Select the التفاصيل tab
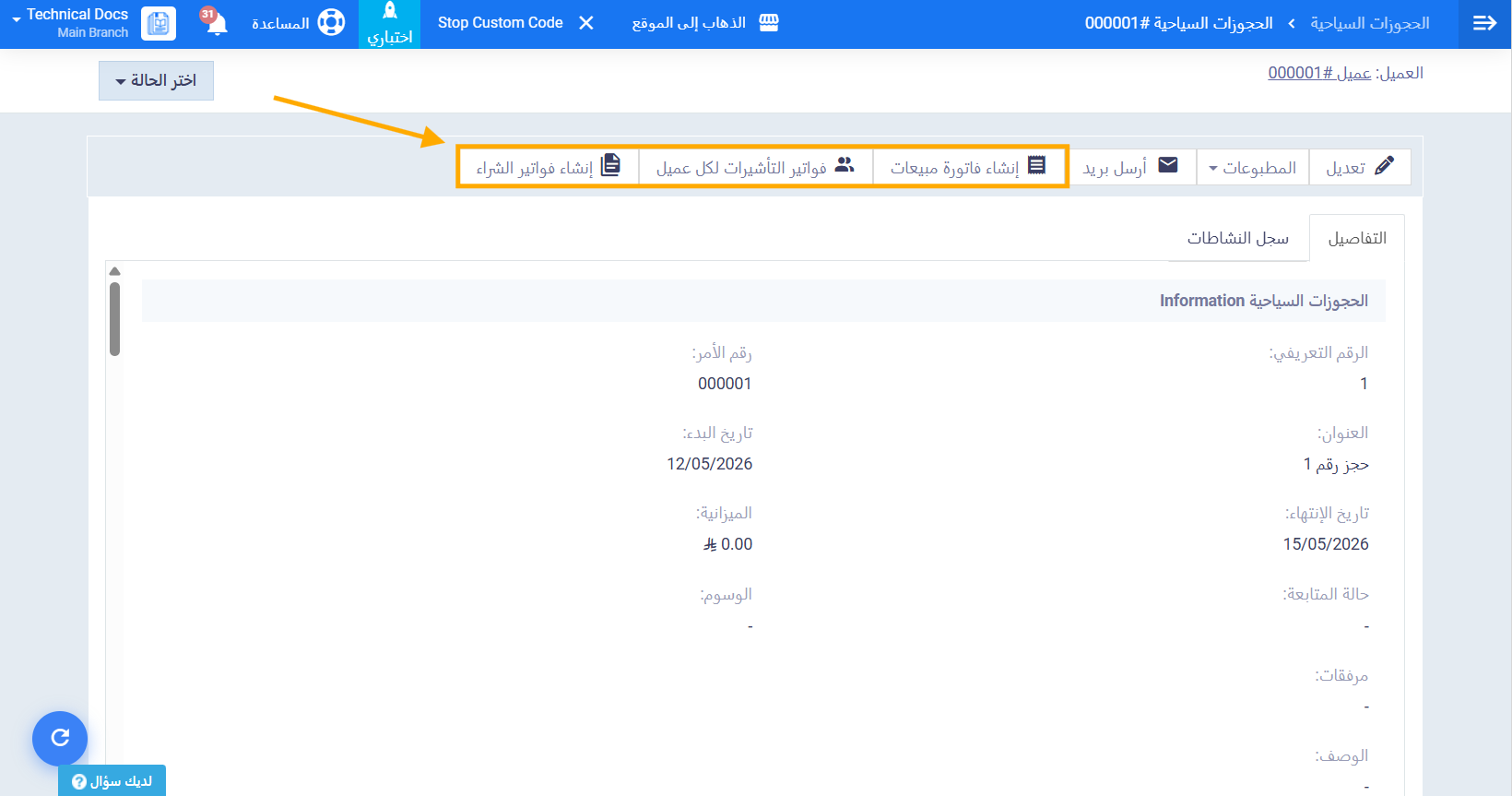The width and height of the screenshot is (1512, 796). (1356, 238)
